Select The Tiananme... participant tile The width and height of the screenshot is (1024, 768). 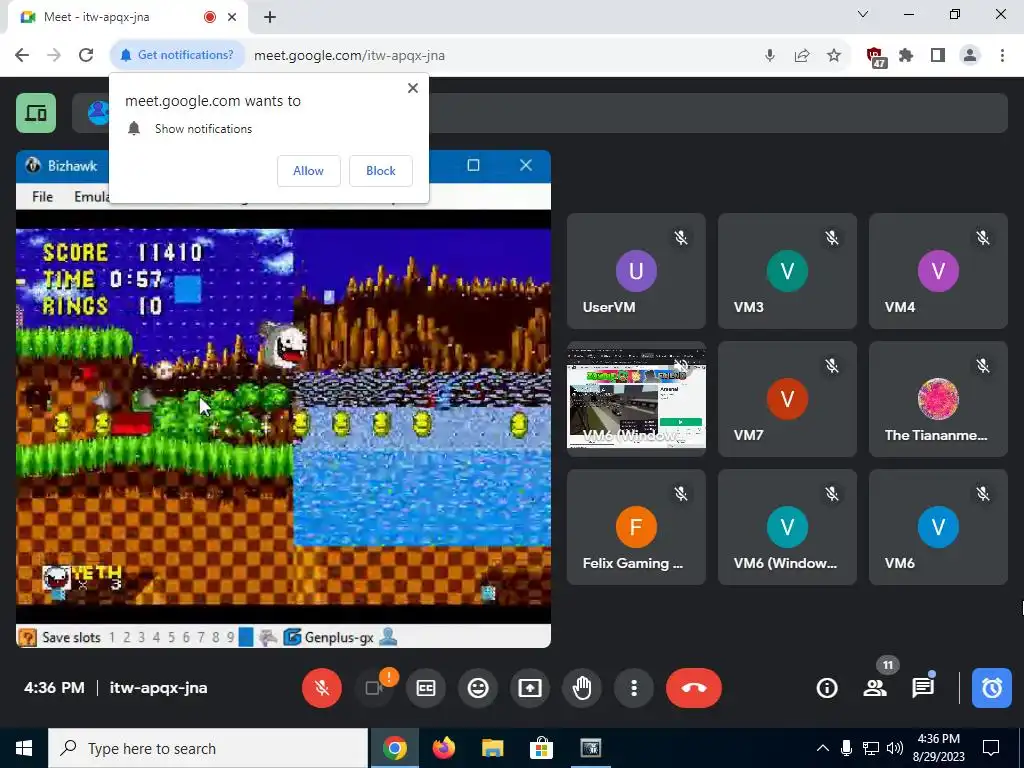[938, 399]
